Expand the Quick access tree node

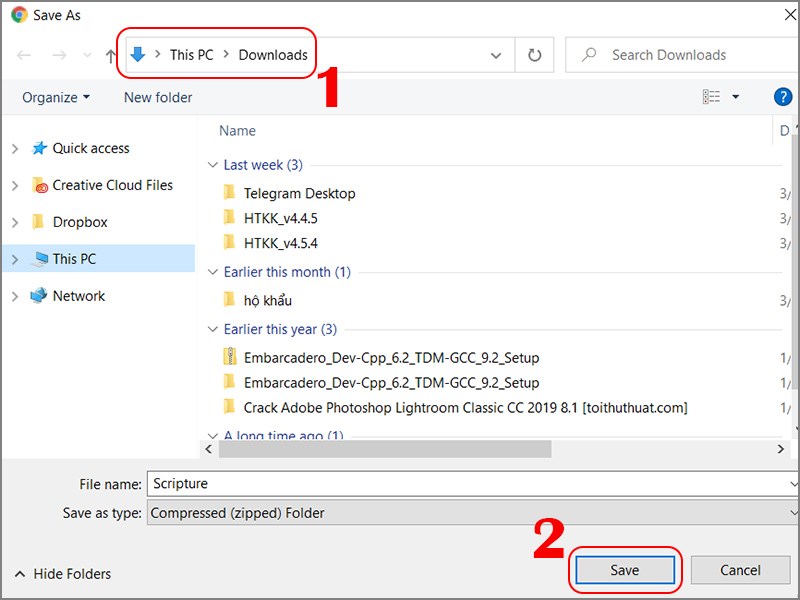(15, 148)
